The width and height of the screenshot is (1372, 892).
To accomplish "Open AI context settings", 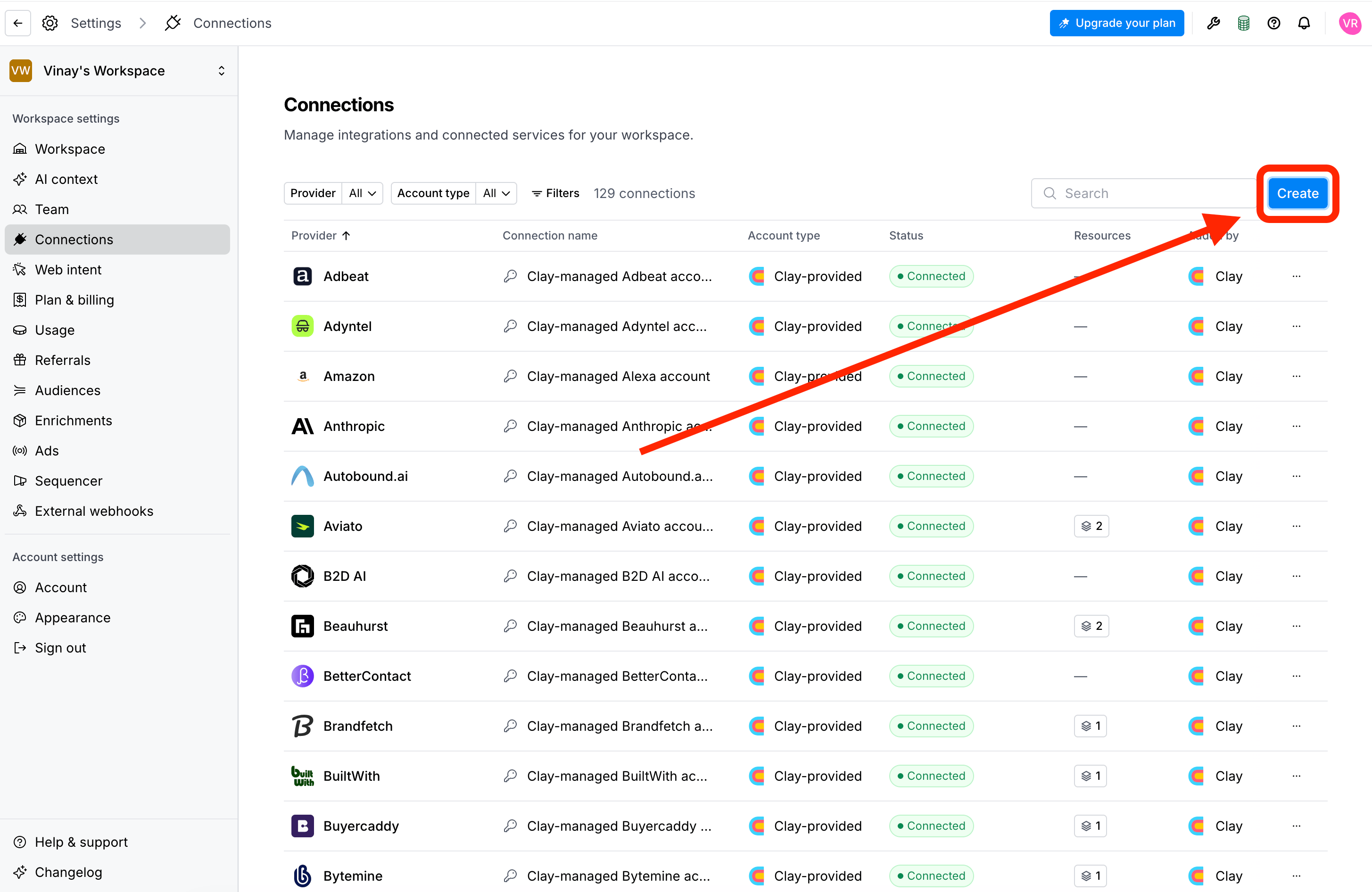I will (x=117, y=179).
